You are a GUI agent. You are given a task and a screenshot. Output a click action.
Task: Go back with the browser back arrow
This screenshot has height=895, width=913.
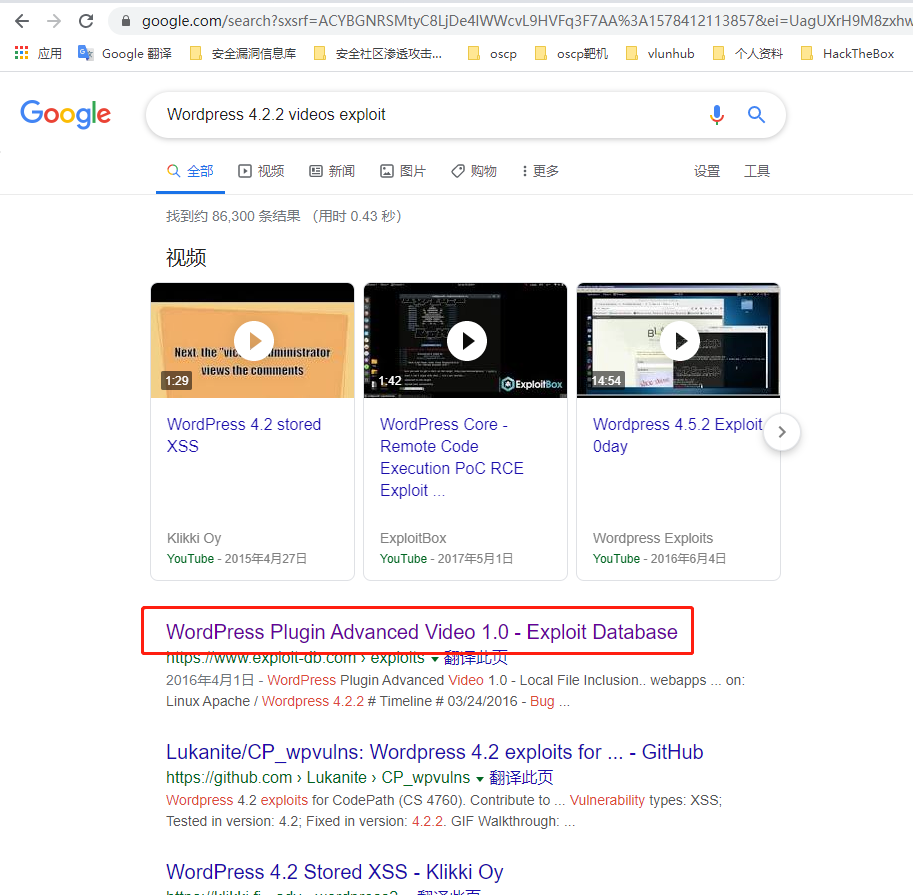(x=22, y=21)
